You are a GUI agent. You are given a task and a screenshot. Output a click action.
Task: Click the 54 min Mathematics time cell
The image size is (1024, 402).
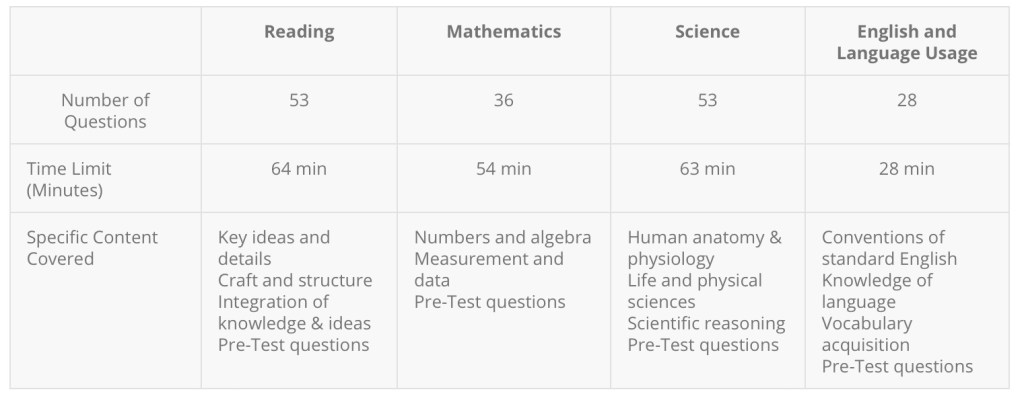(503, 168)
